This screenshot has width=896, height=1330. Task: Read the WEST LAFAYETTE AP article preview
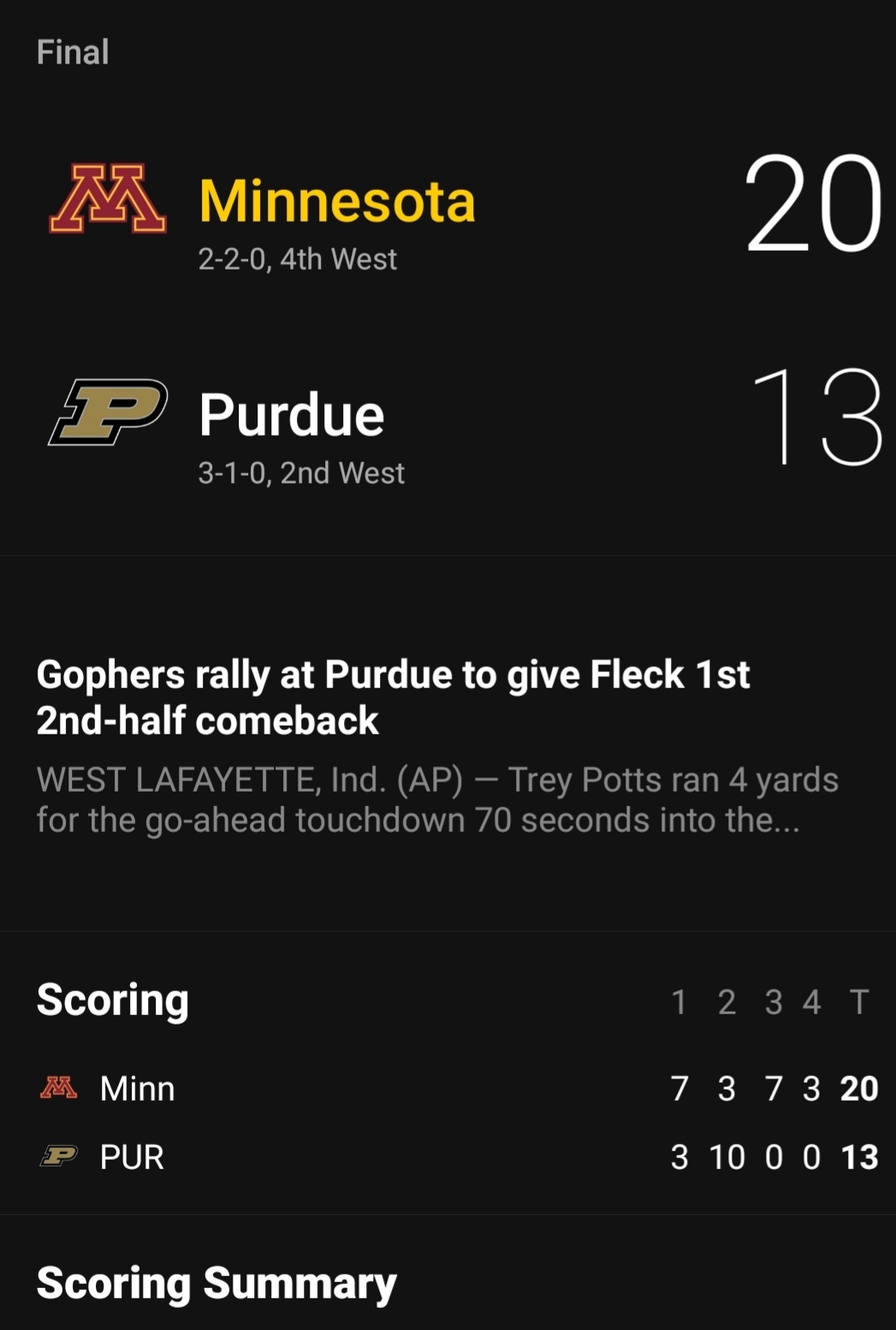click(437, 799)
